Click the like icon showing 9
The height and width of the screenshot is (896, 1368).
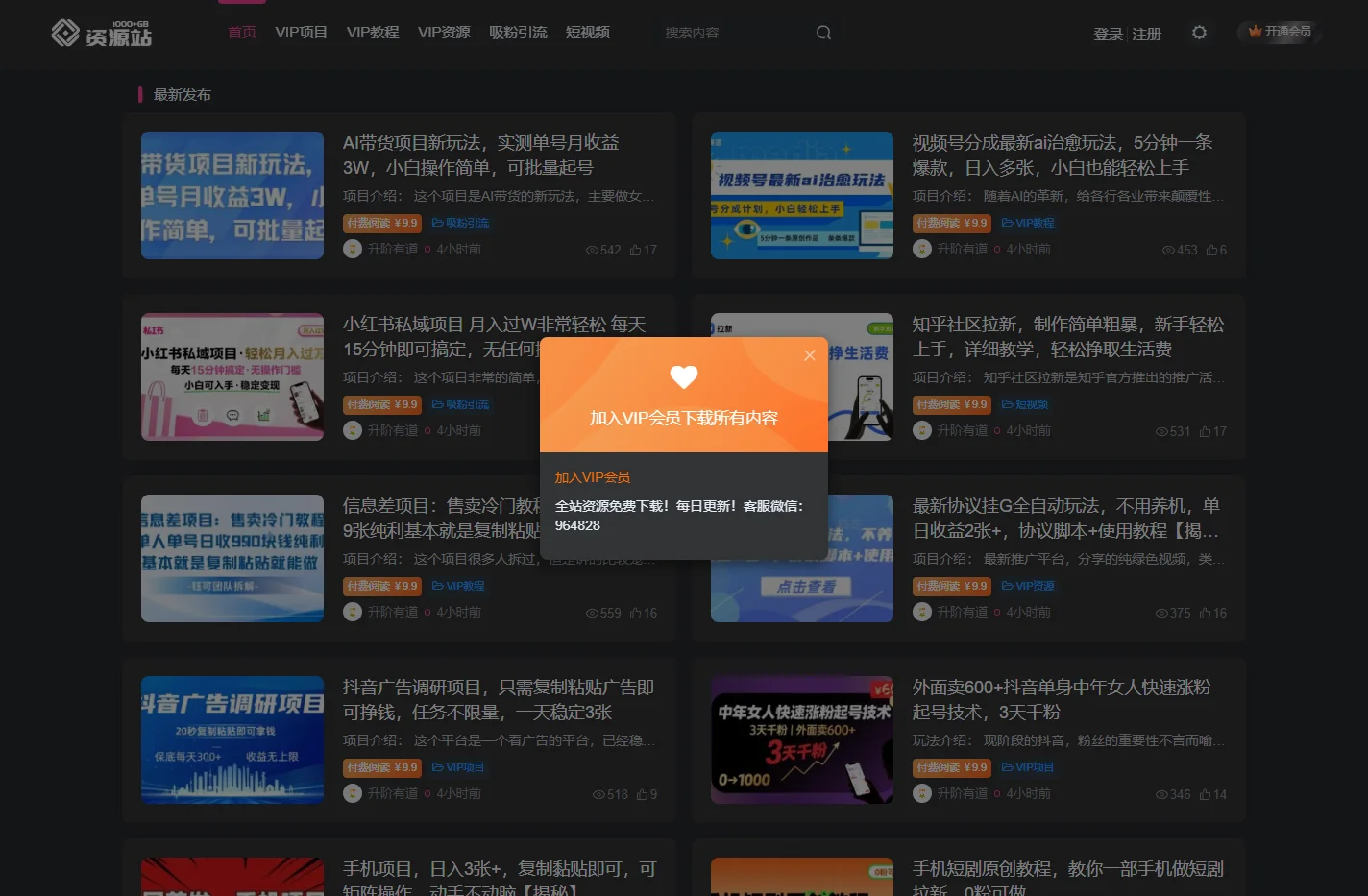pyautogui.click(x=642, y=794)
